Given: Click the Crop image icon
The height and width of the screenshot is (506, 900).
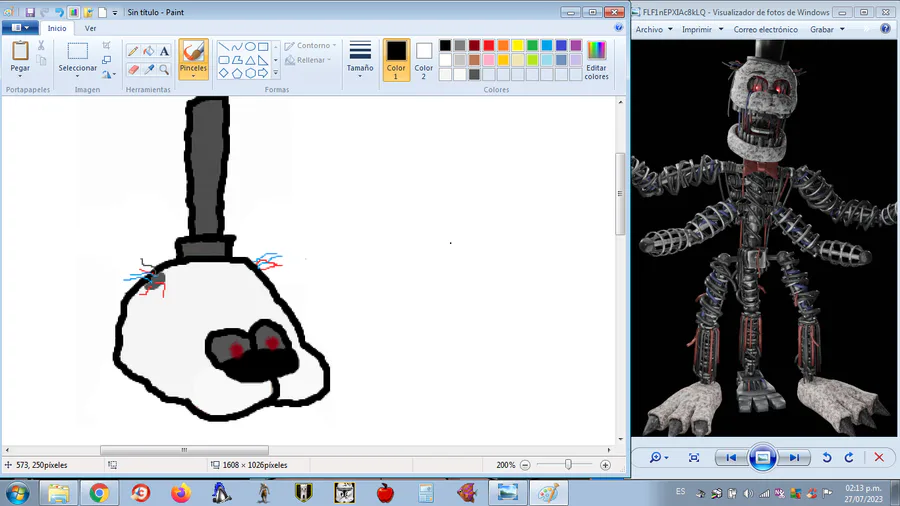Looking at the screenshot, I should 106,45.
